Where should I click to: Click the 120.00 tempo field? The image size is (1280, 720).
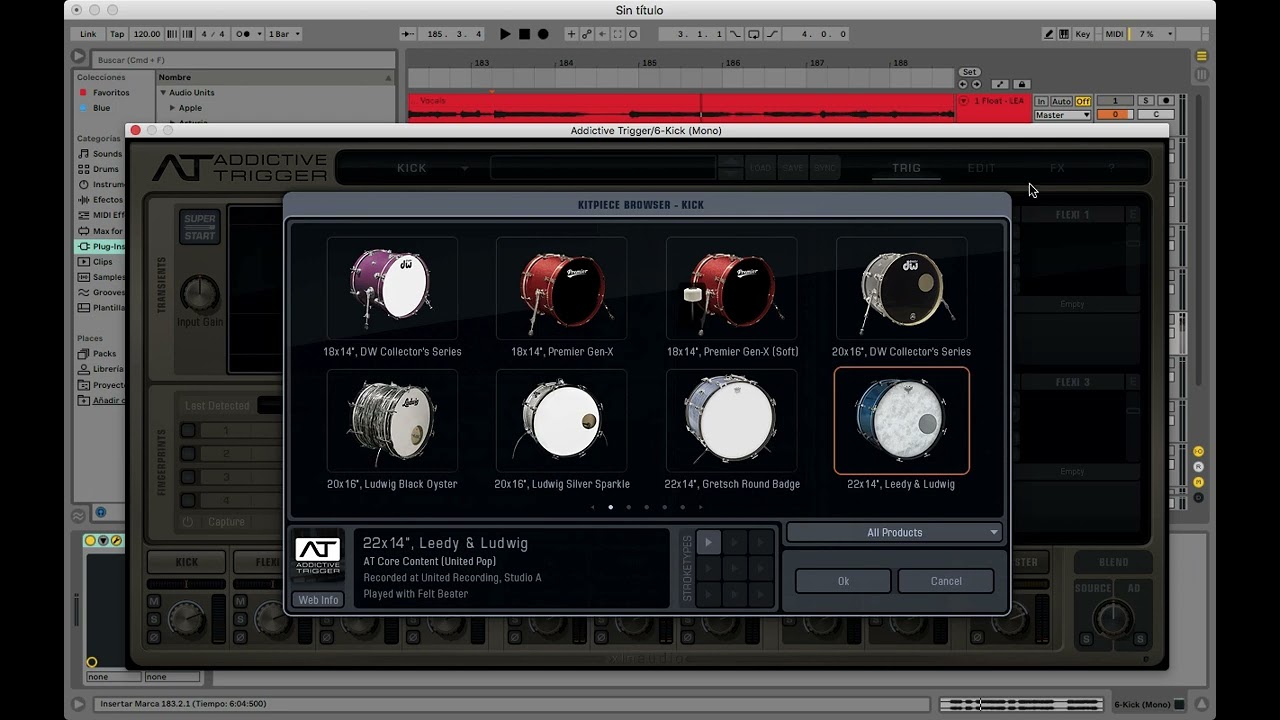coord(146,34)
